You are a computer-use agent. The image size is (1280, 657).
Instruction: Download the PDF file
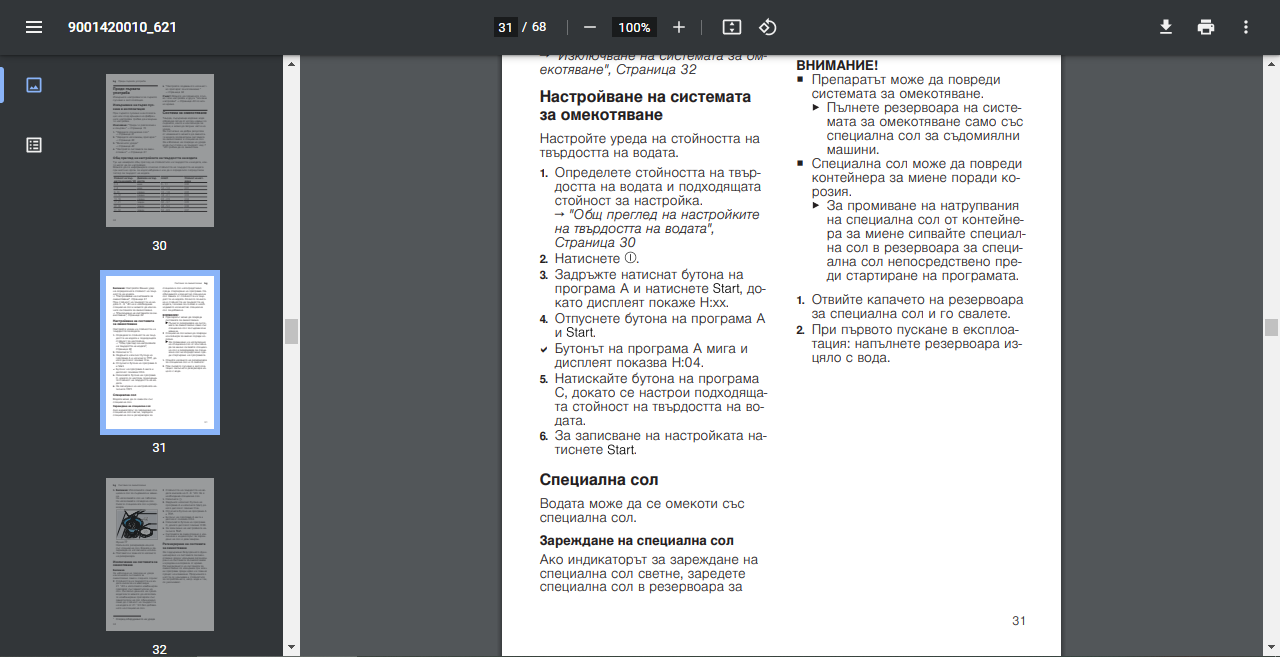[x=1165, y=27]
